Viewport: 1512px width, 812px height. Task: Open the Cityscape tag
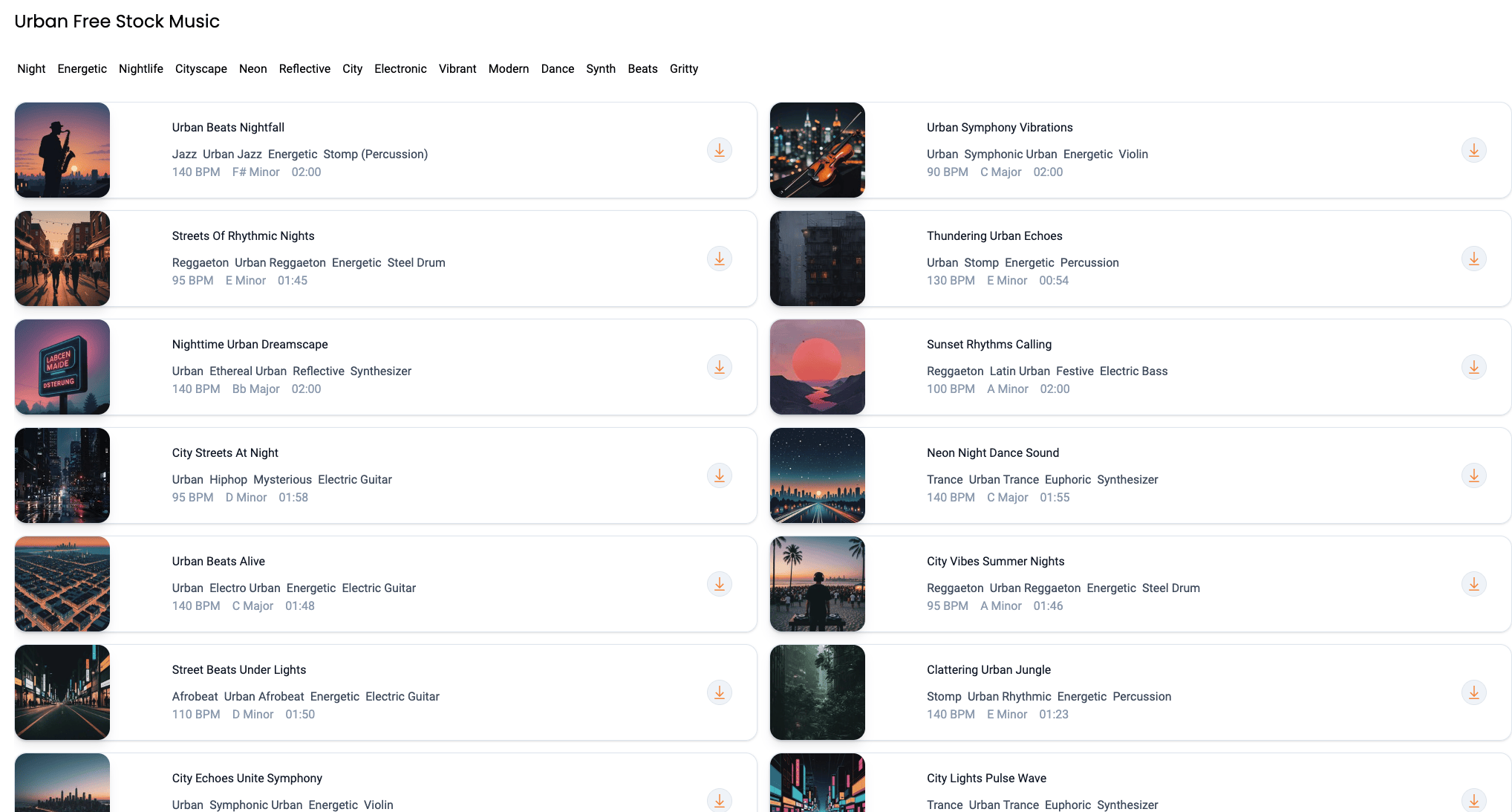(x=201, y=68)
